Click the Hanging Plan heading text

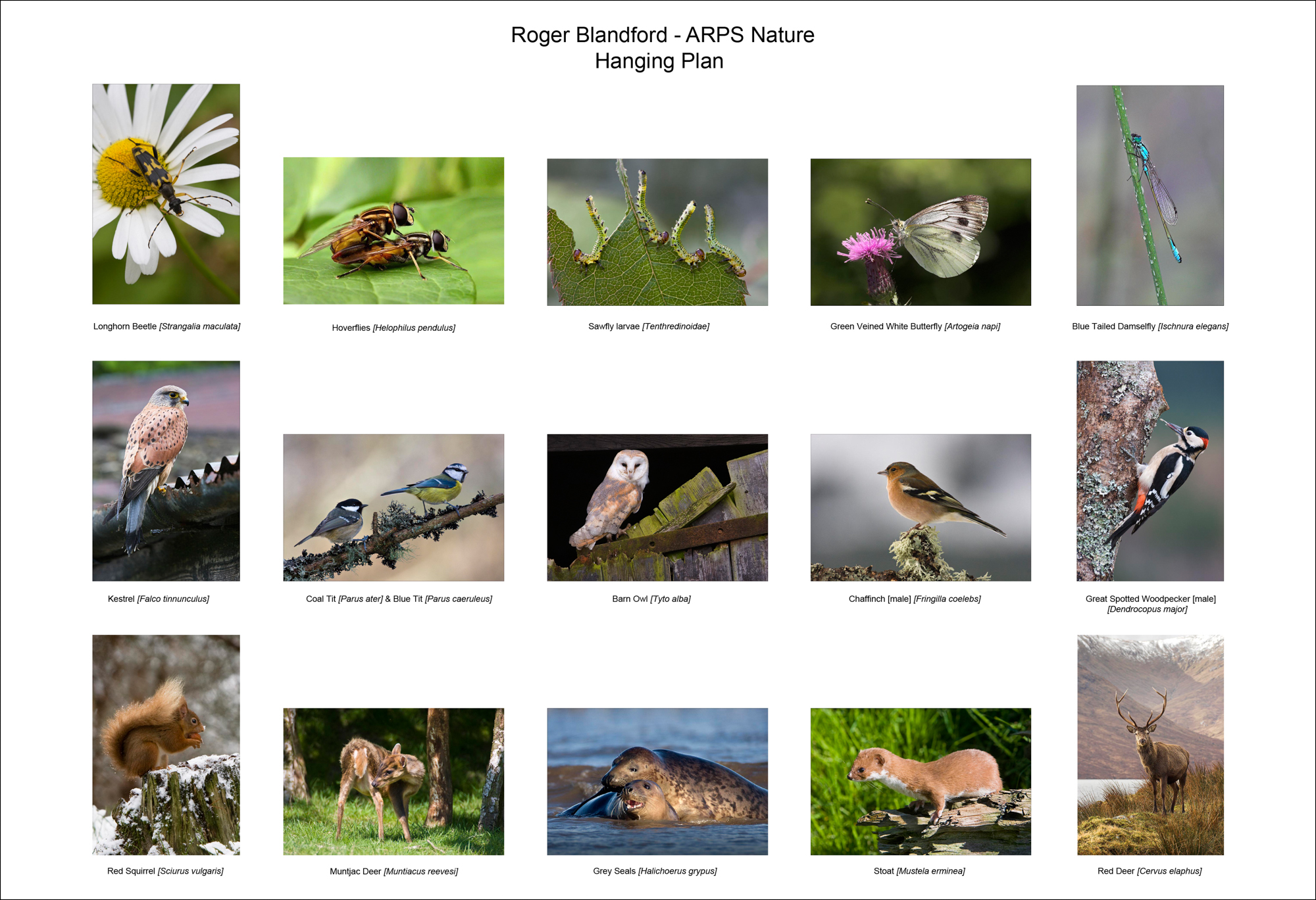click(659, 61)
